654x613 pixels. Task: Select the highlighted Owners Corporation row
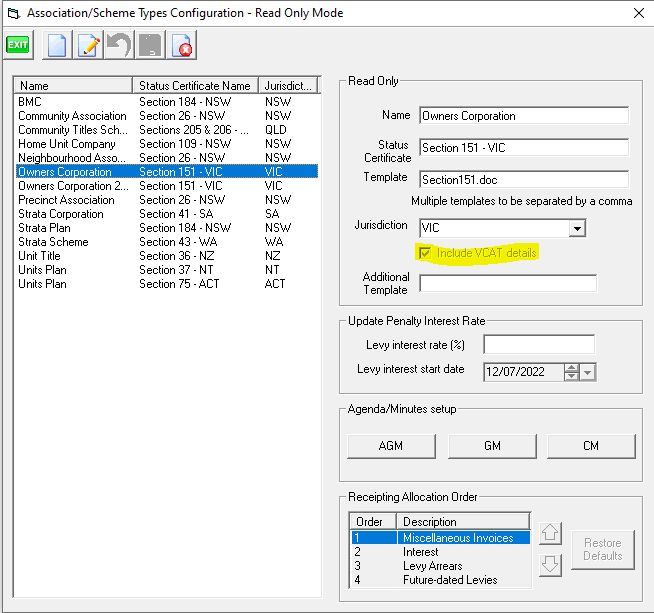tap(167, 172)
